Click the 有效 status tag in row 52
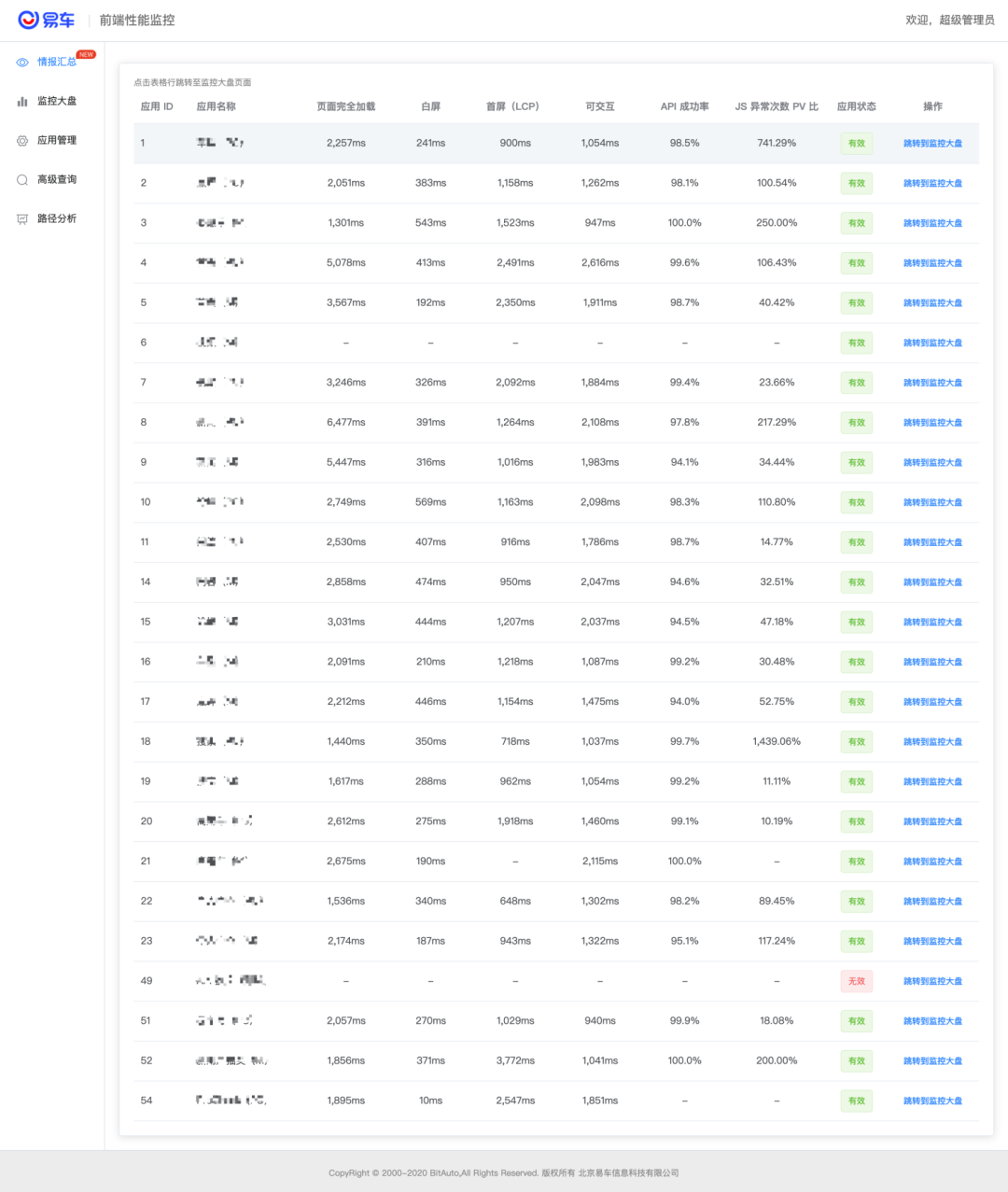 pos(857,1061)
